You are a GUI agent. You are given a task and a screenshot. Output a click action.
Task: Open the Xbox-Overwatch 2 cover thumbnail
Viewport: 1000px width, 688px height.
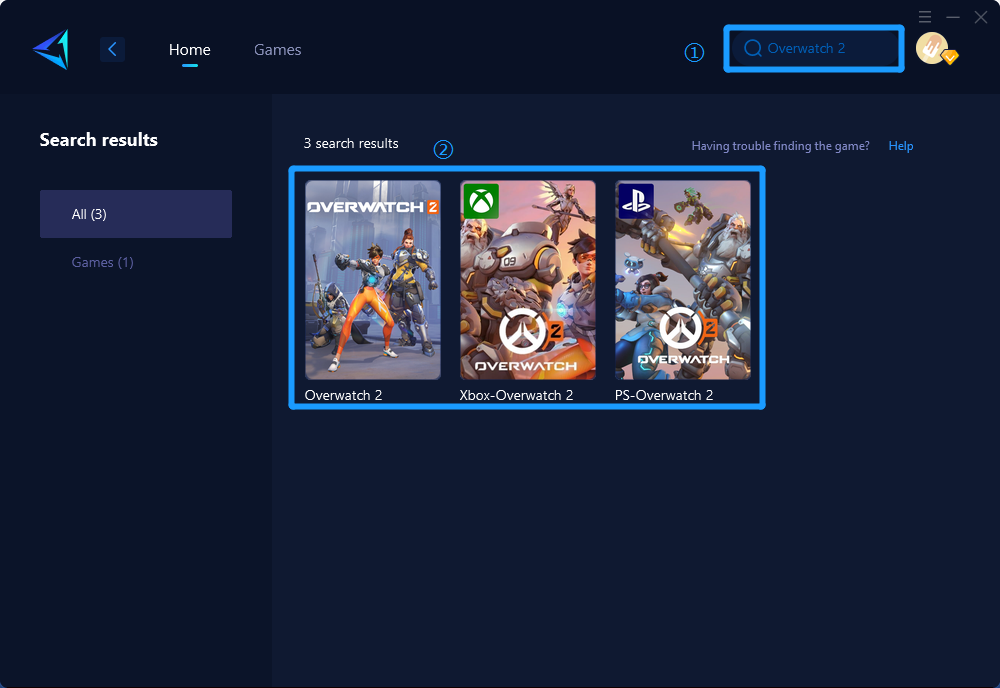[527, 280]
